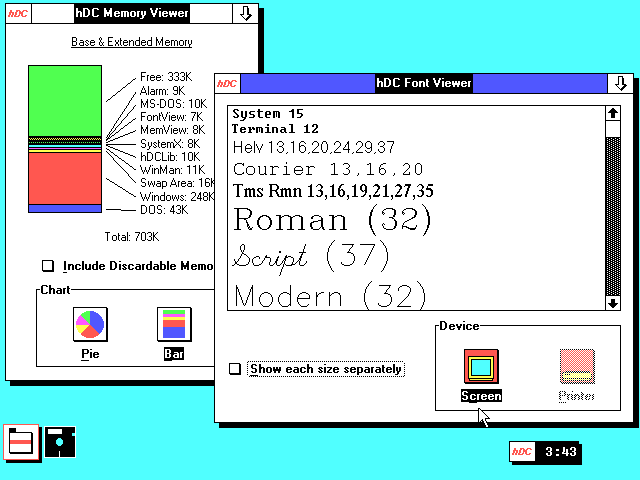Click the Total: 703K text
This screenshot has width=640, height=480.
click(131, 237)
